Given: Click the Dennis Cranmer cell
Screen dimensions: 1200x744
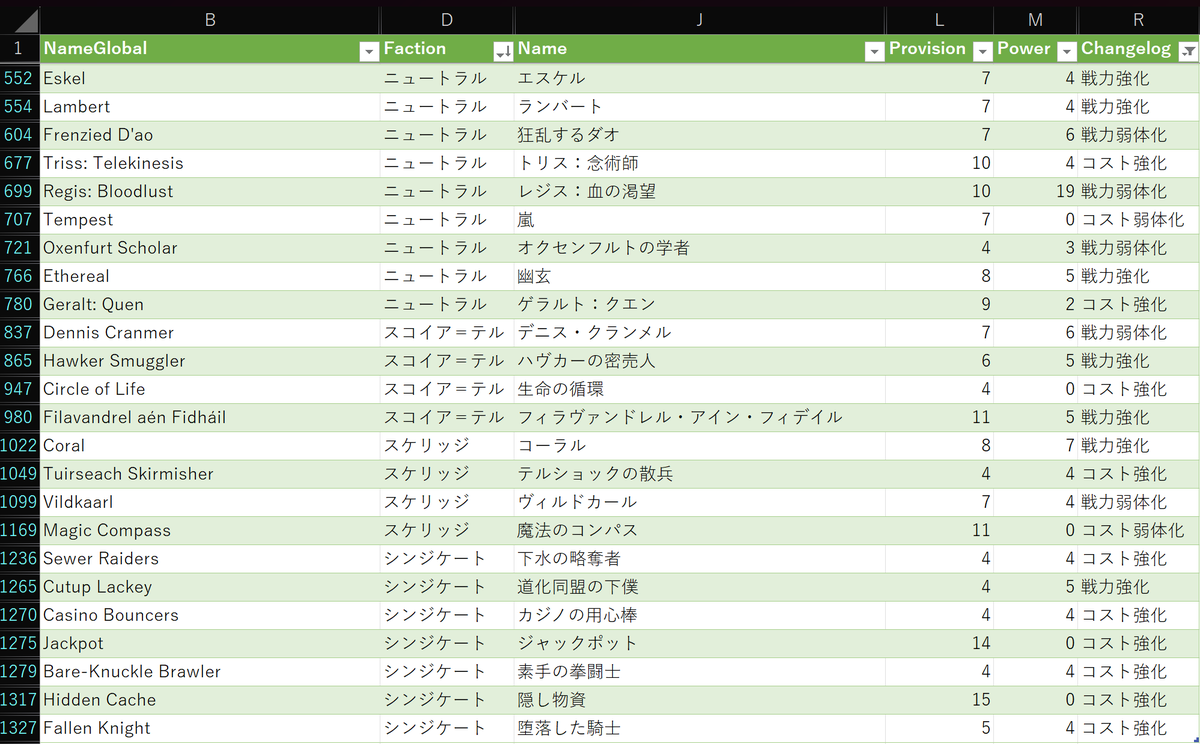Looking at the screenshot, I should [210, 332].
